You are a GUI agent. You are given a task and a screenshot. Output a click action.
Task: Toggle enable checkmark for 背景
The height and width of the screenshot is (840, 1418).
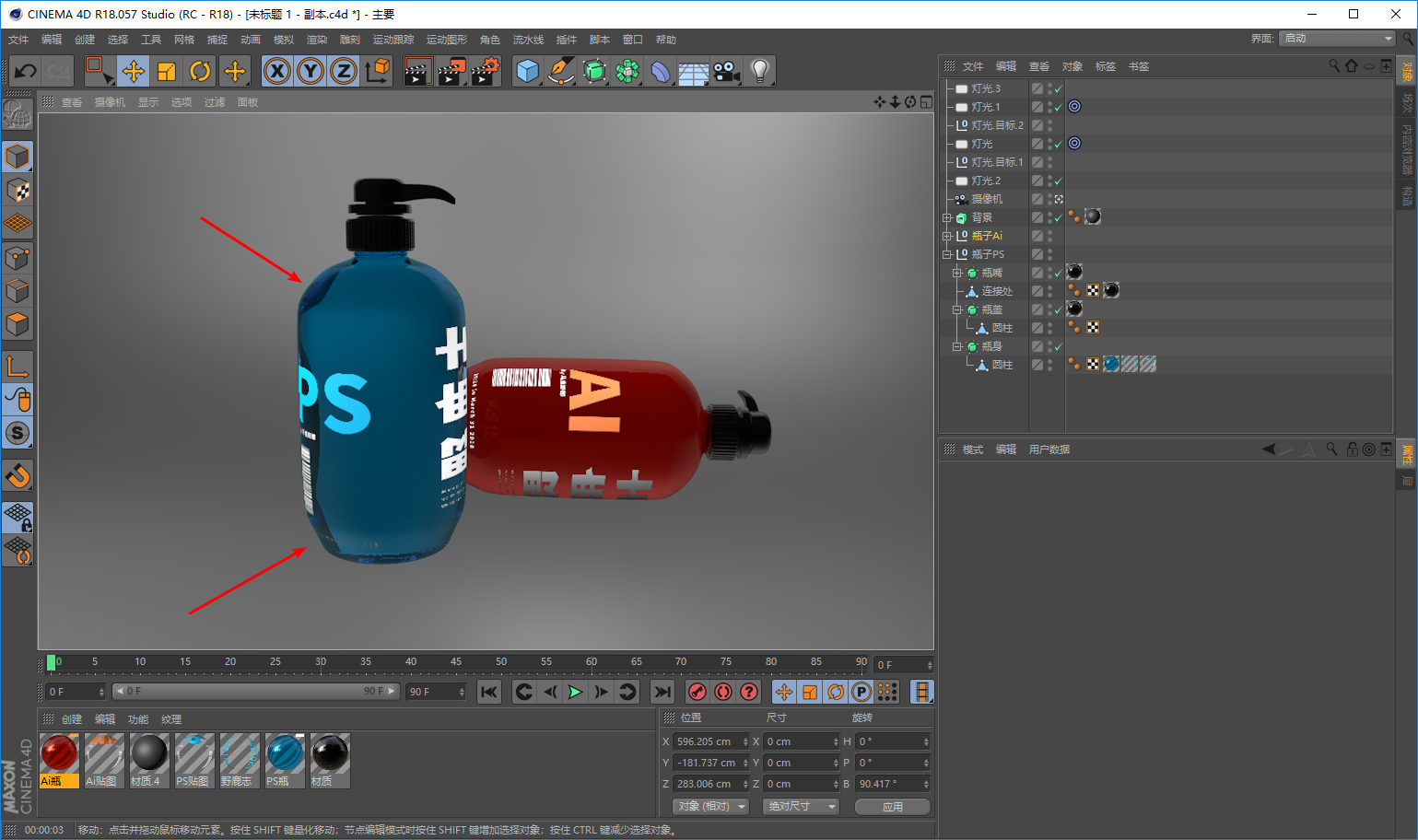[1059, 218]
